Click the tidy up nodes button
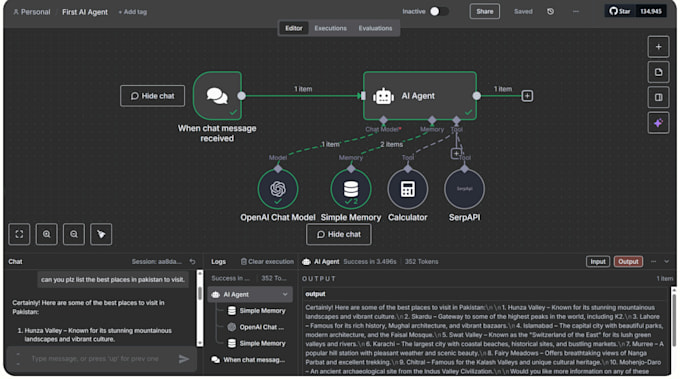 click(101, 234)
